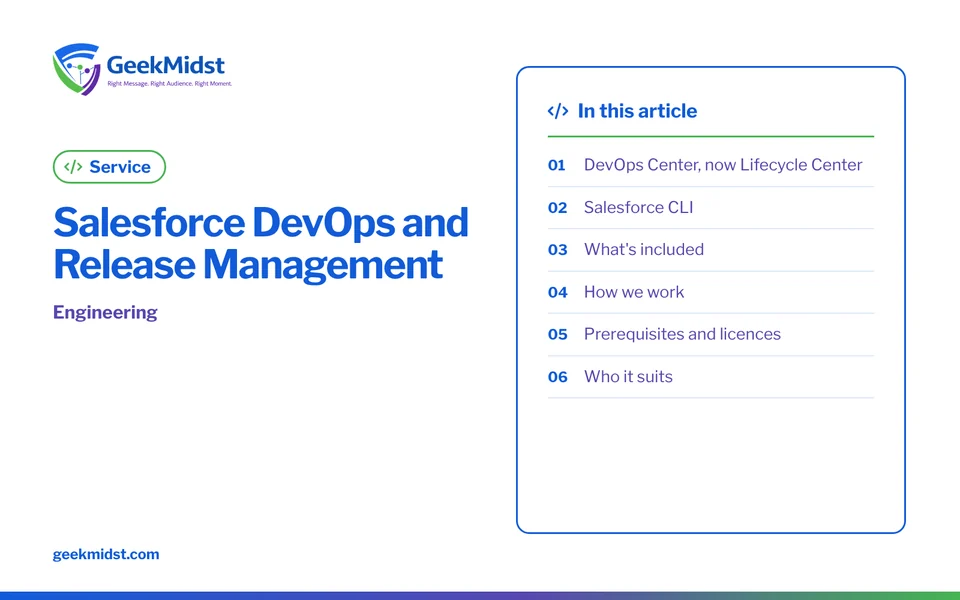
Task: Open the geekmidst.com link
Action: pyautogui.click(x=106, y=554)
